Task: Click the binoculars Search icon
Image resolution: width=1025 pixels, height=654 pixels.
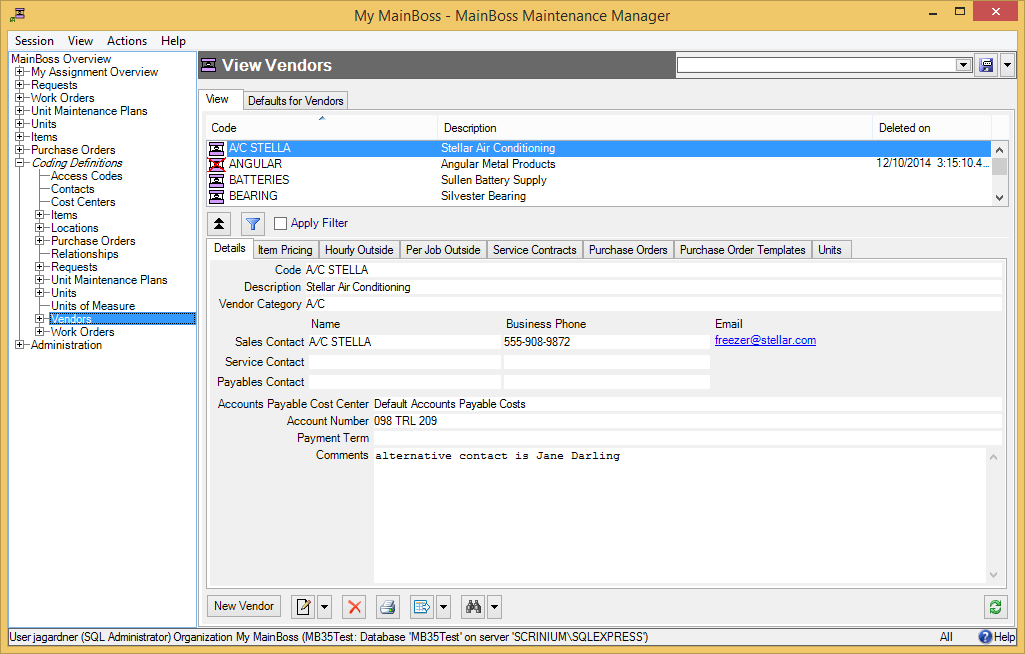Action: (x=474, y=606)
